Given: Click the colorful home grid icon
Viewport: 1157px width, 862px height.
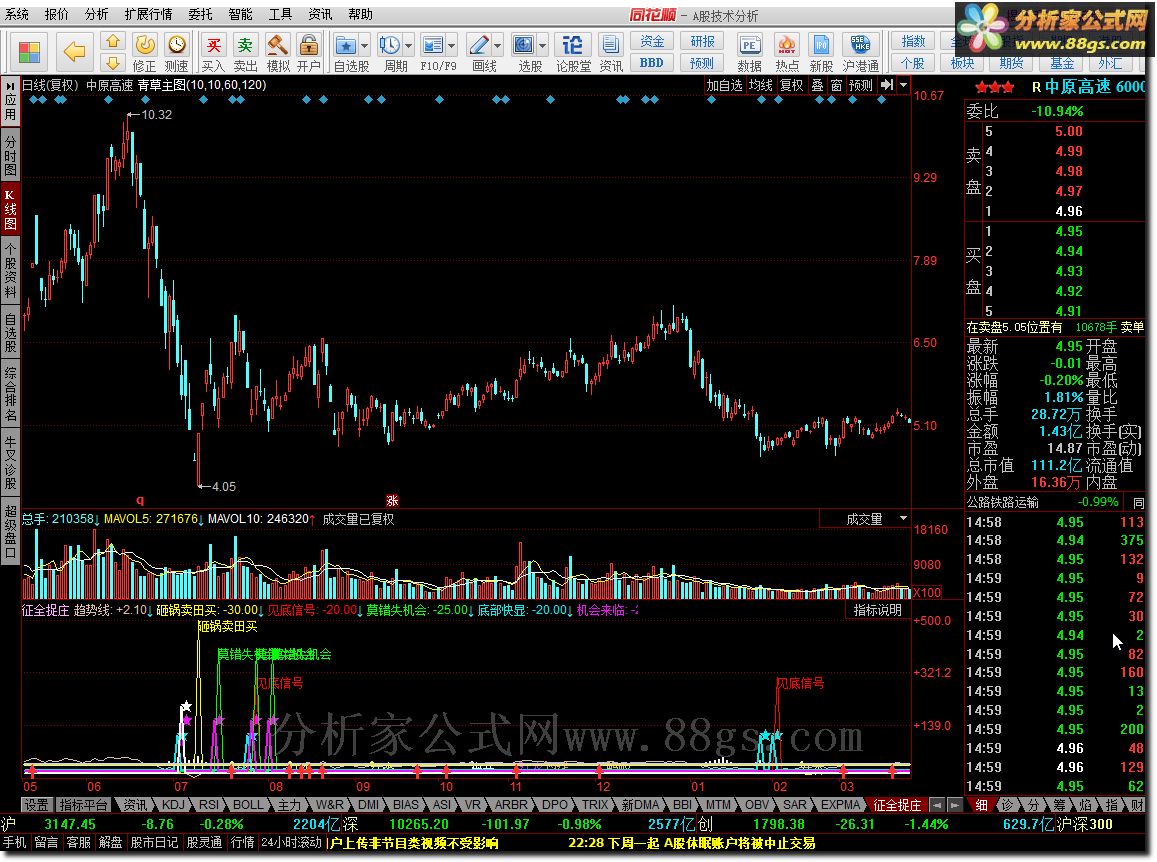Looking at the screenshot, I should pos(30,52).
